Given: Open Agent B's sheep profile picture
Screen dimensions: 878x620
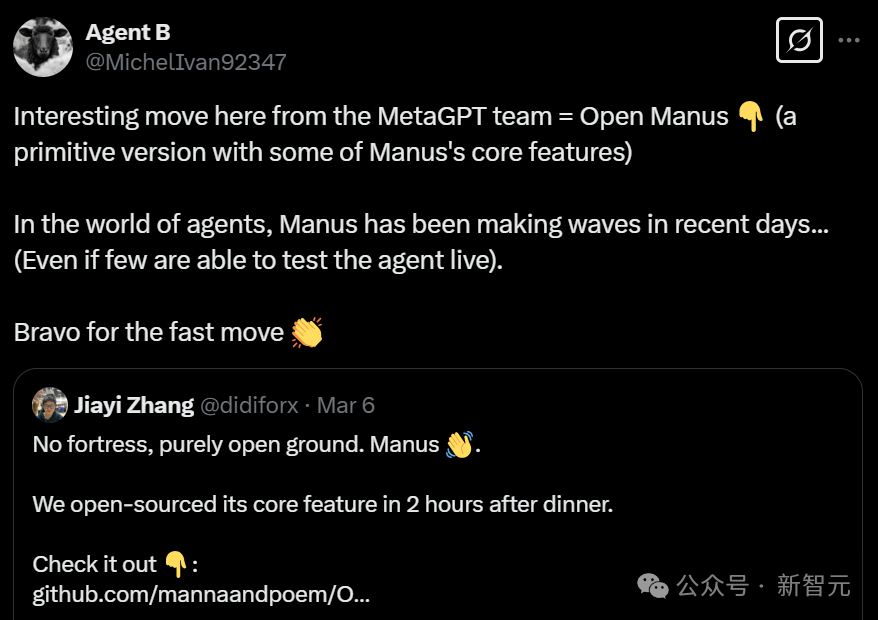Looking at the screenshot, I should tap(43, 47).
